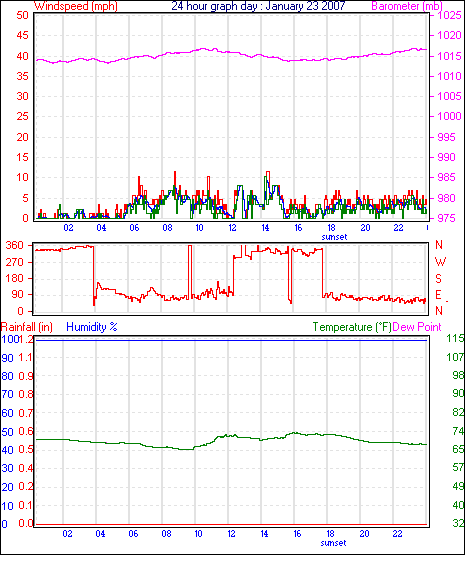Click the "Humidity %" legend label

[92, 327]
